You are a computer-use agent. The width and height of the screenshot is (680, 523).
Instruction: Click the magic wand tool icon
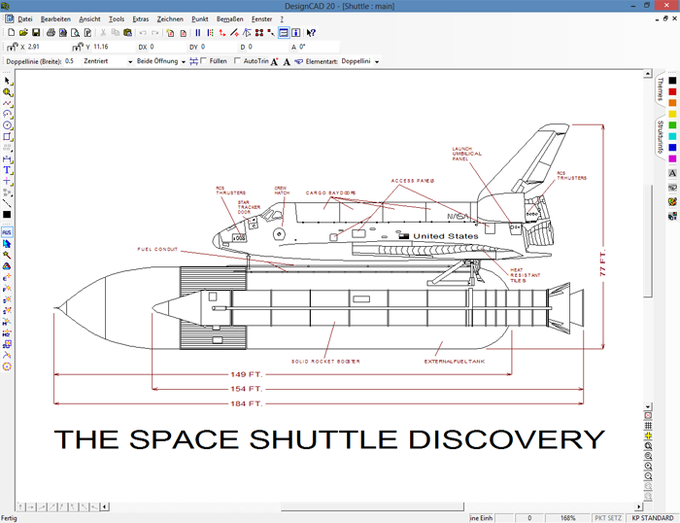click(x=7, y=255)
